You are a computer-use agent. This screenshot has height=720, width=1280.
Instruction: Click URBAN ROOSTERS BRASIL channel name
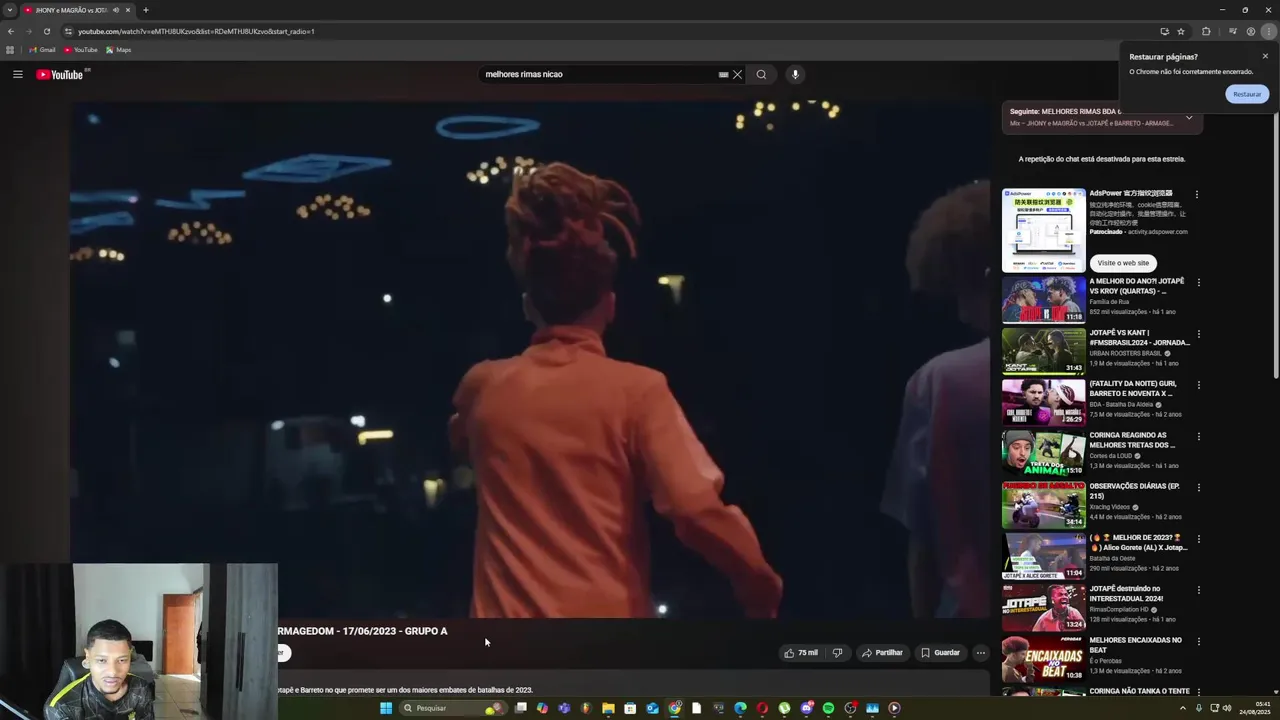[x=1125, y=353]
